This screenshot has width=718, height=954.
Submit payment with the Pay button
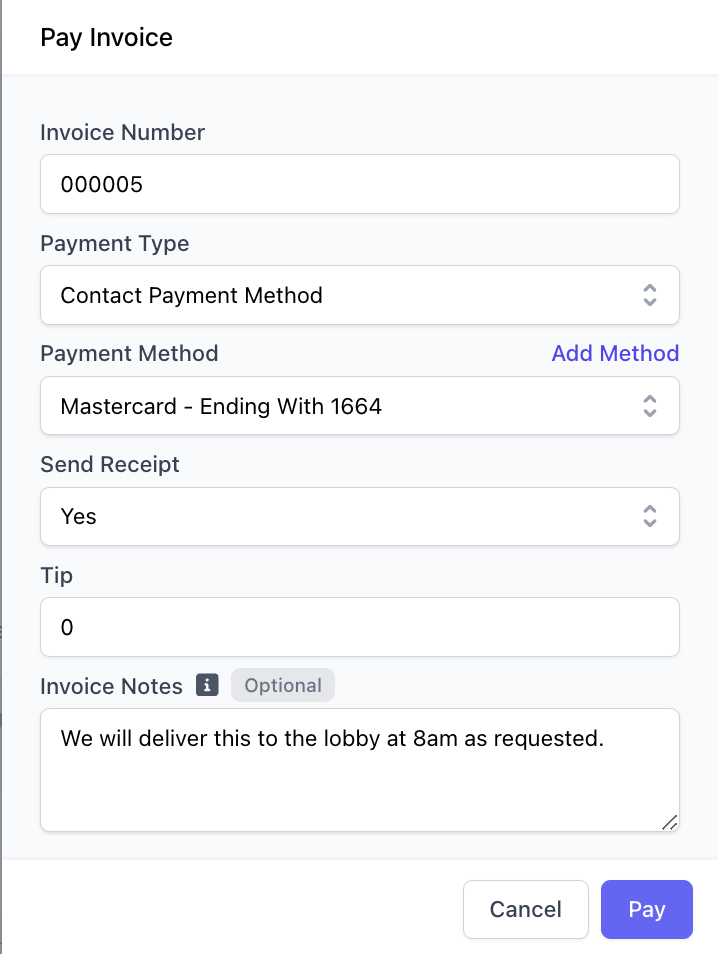click(x=647, y=910)
